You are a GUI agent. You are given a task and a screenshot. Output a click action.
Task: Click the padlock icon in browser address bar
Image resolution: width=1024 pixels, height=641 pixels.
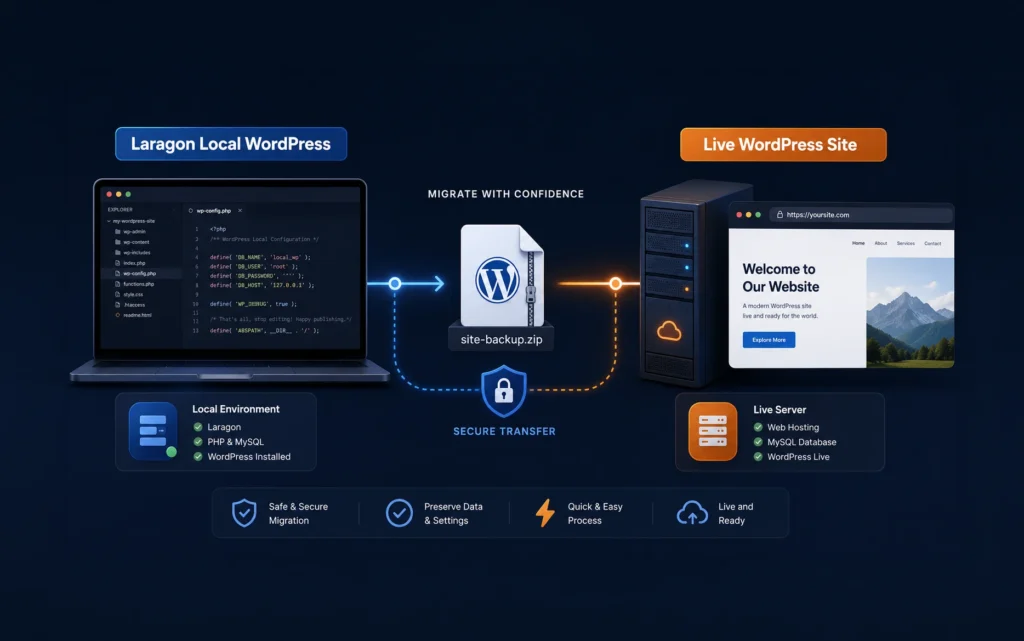click(780, 214)
